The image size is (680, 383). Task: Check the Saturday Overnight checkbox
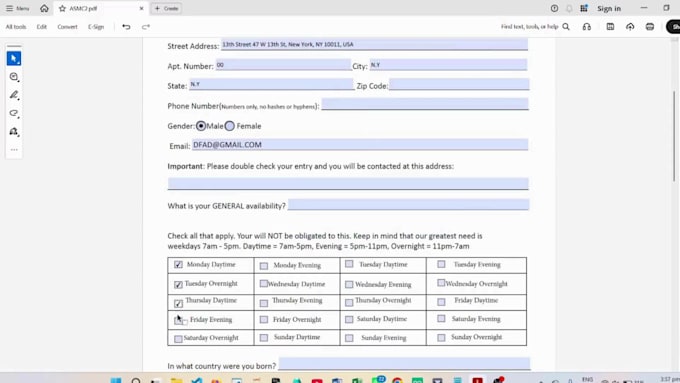tap(178, 339)
